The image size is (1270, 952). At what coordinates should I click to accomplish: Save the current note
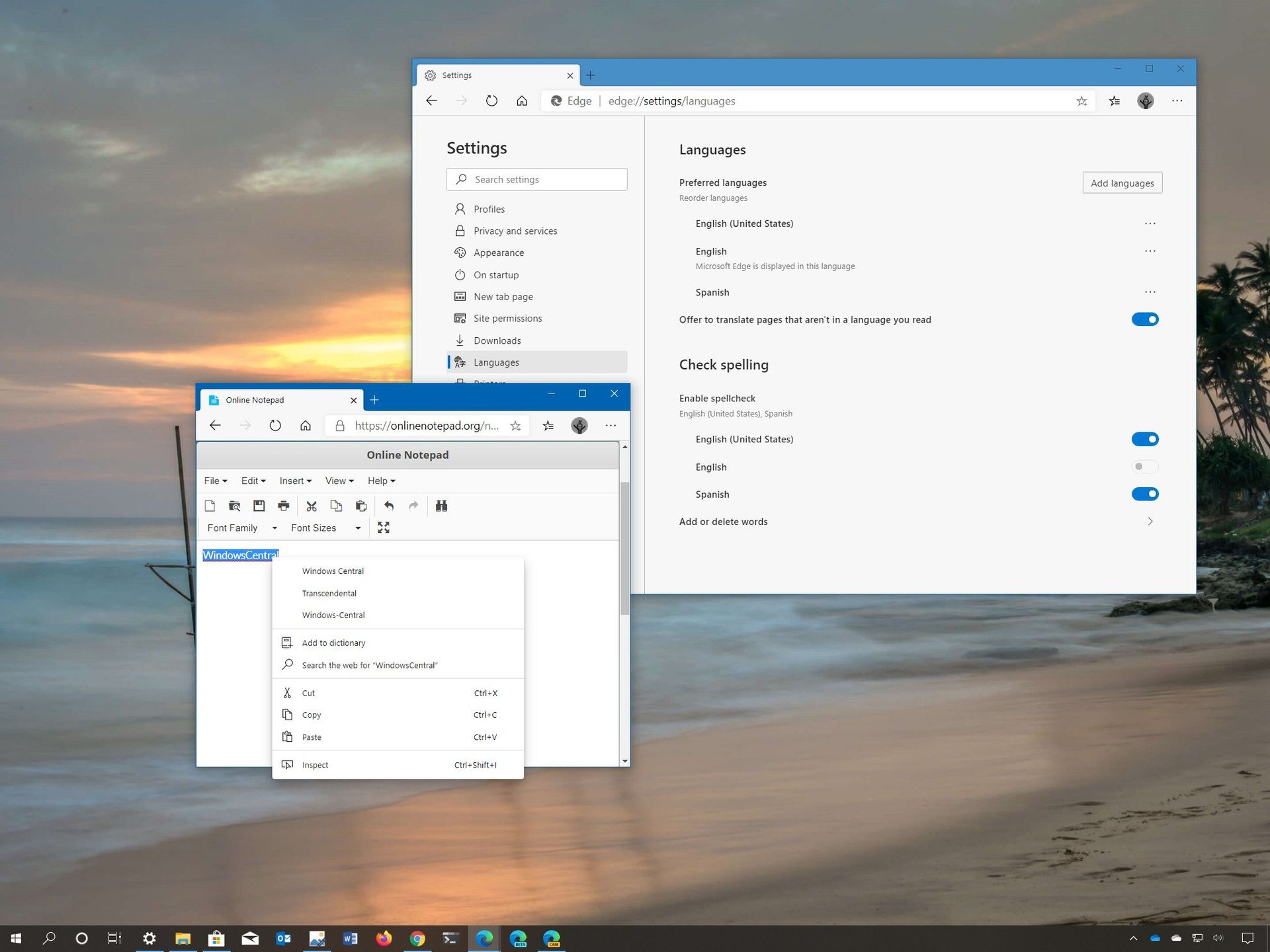pos(259,506)
